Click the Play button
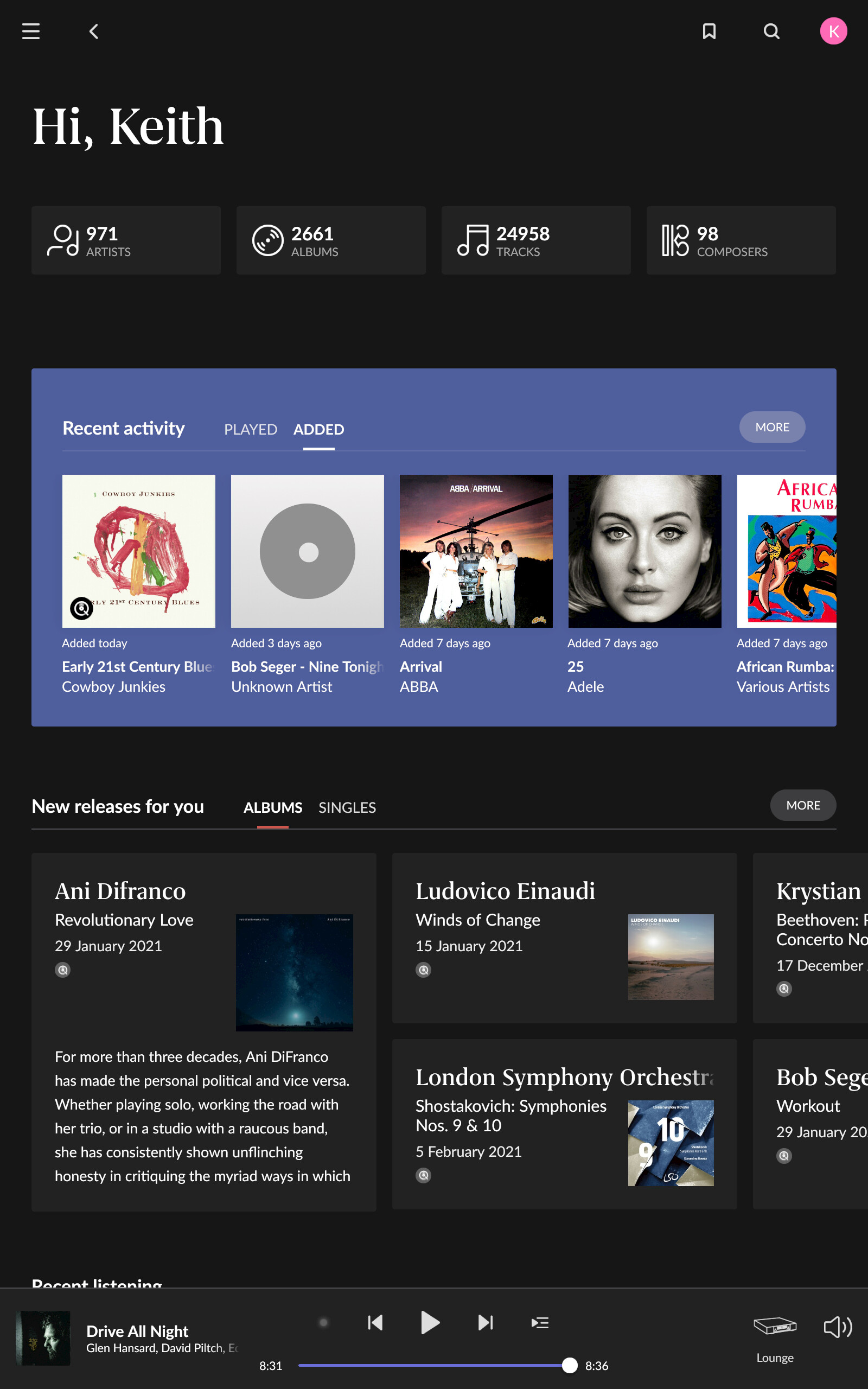The height and width of the screenshot is (1389, 868). 430,1322
